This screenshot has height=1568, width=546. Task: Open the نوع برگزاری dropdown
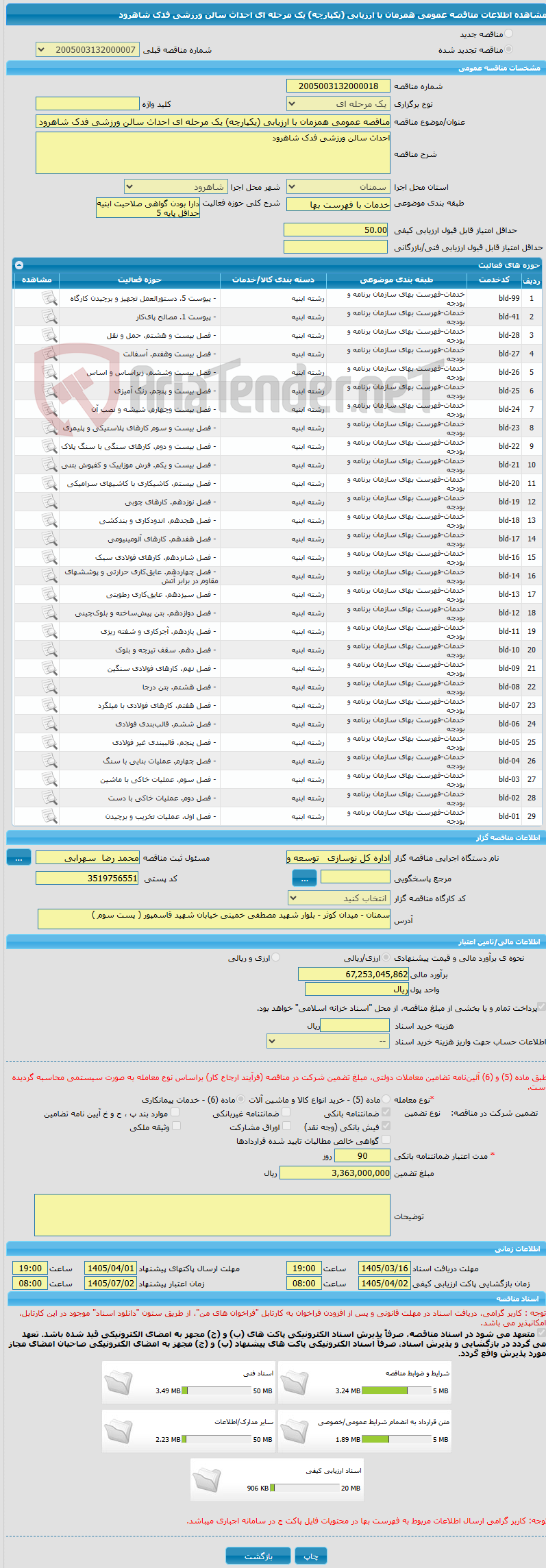click(338, 103)
